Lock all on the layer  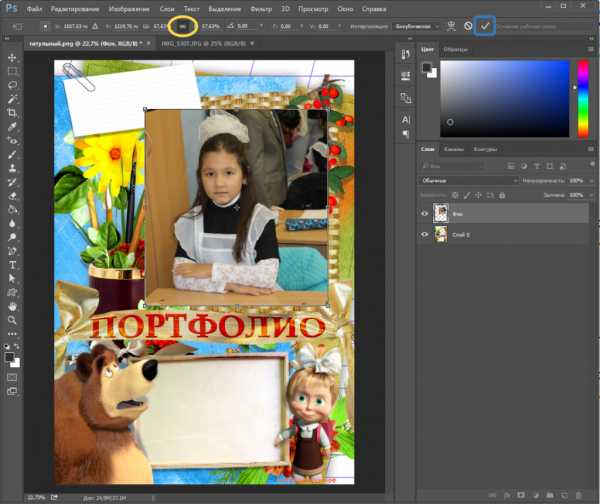pyautogui.click(x=502, y=196)
